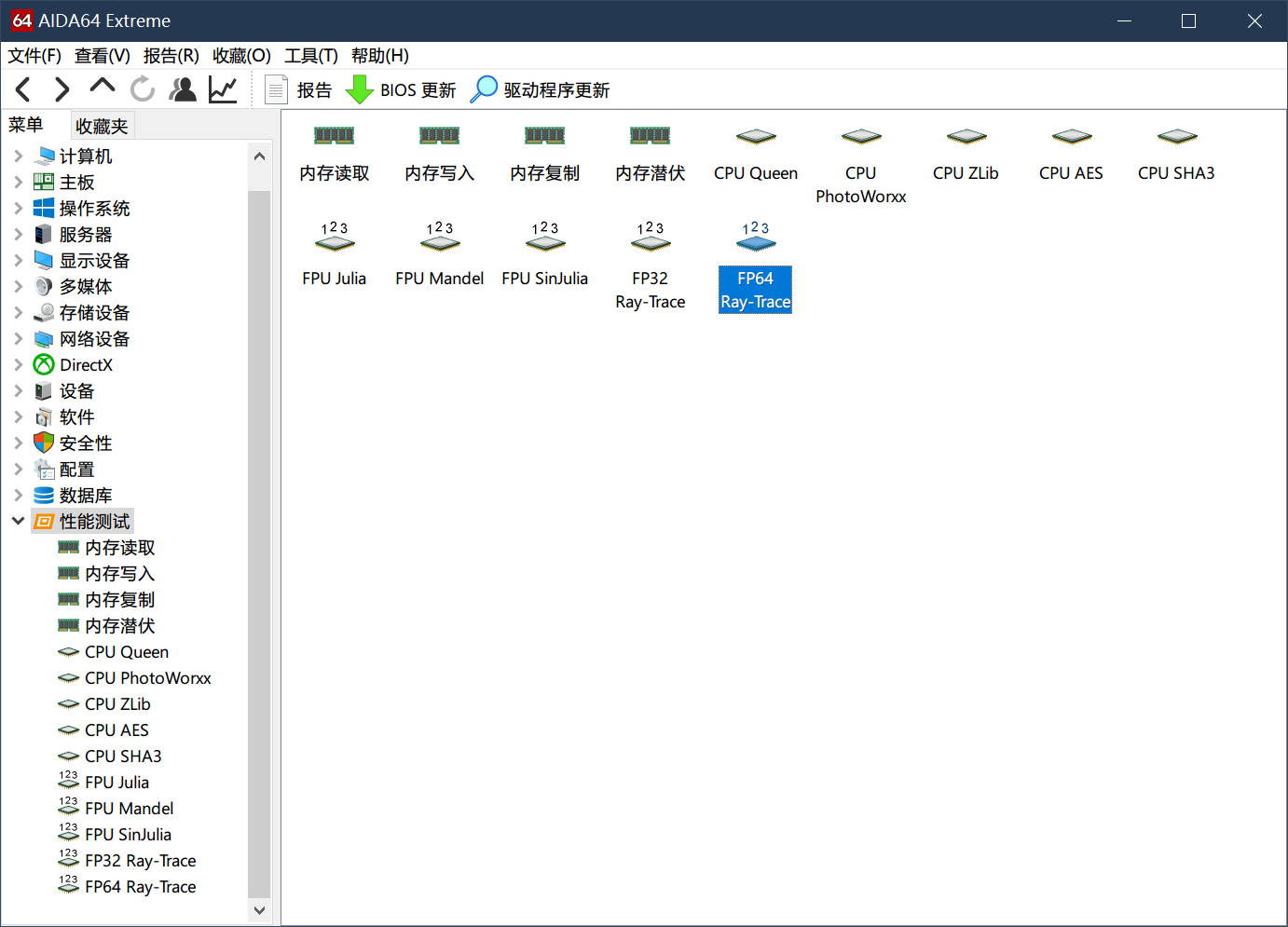This screenshot has width=1288, height=927.
Task: Select the CPU Queen benchmark icon
Action: [755, 154]
